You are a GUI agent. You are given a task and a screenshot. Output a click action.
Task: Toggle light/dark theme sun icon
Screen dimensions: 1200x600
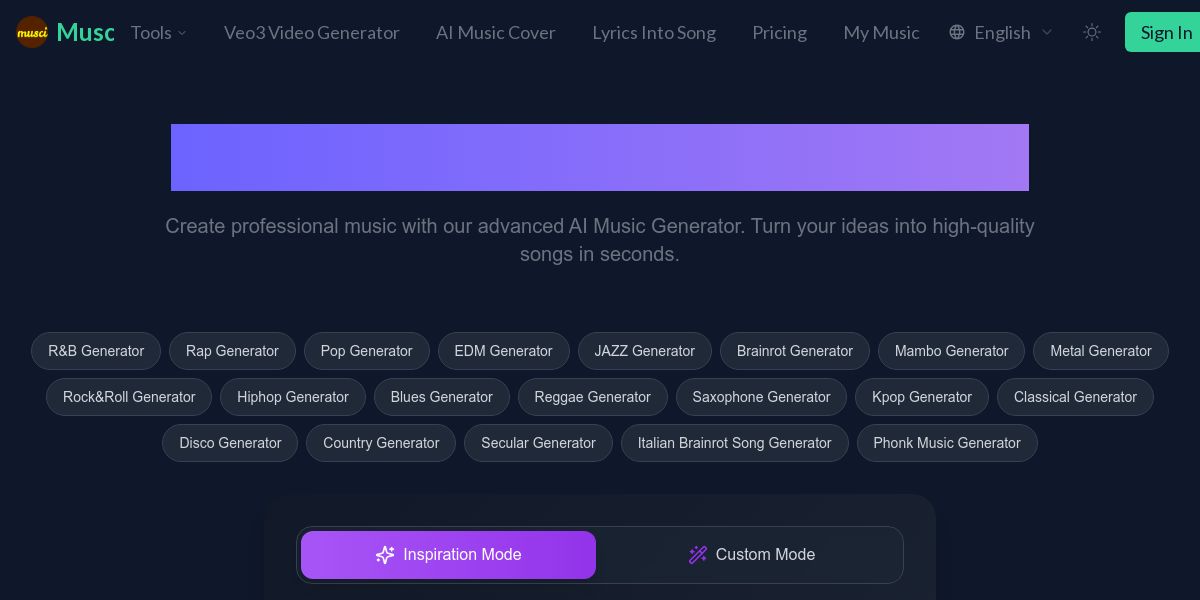pyautogui.click(x=1092, y=32)
